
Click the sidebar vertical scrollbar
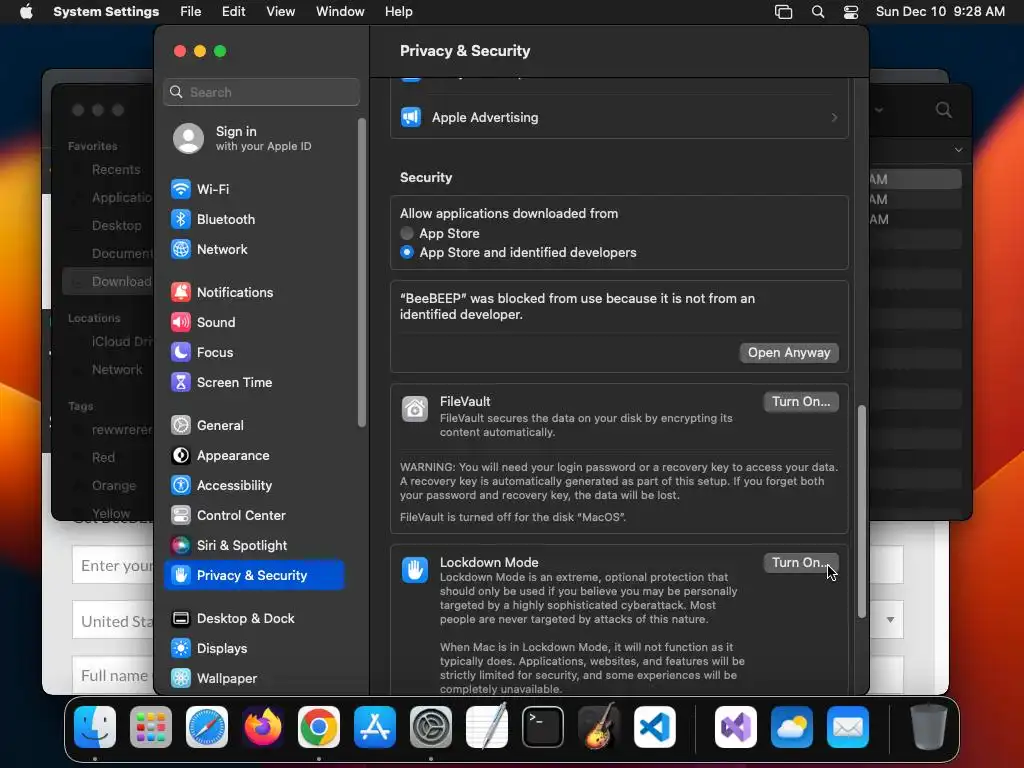click(x=361, y=273)
